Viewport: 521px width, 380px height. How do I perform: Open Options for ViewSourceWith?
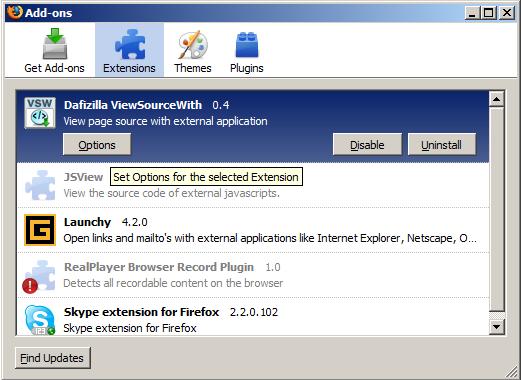click(x=97, y=145)
